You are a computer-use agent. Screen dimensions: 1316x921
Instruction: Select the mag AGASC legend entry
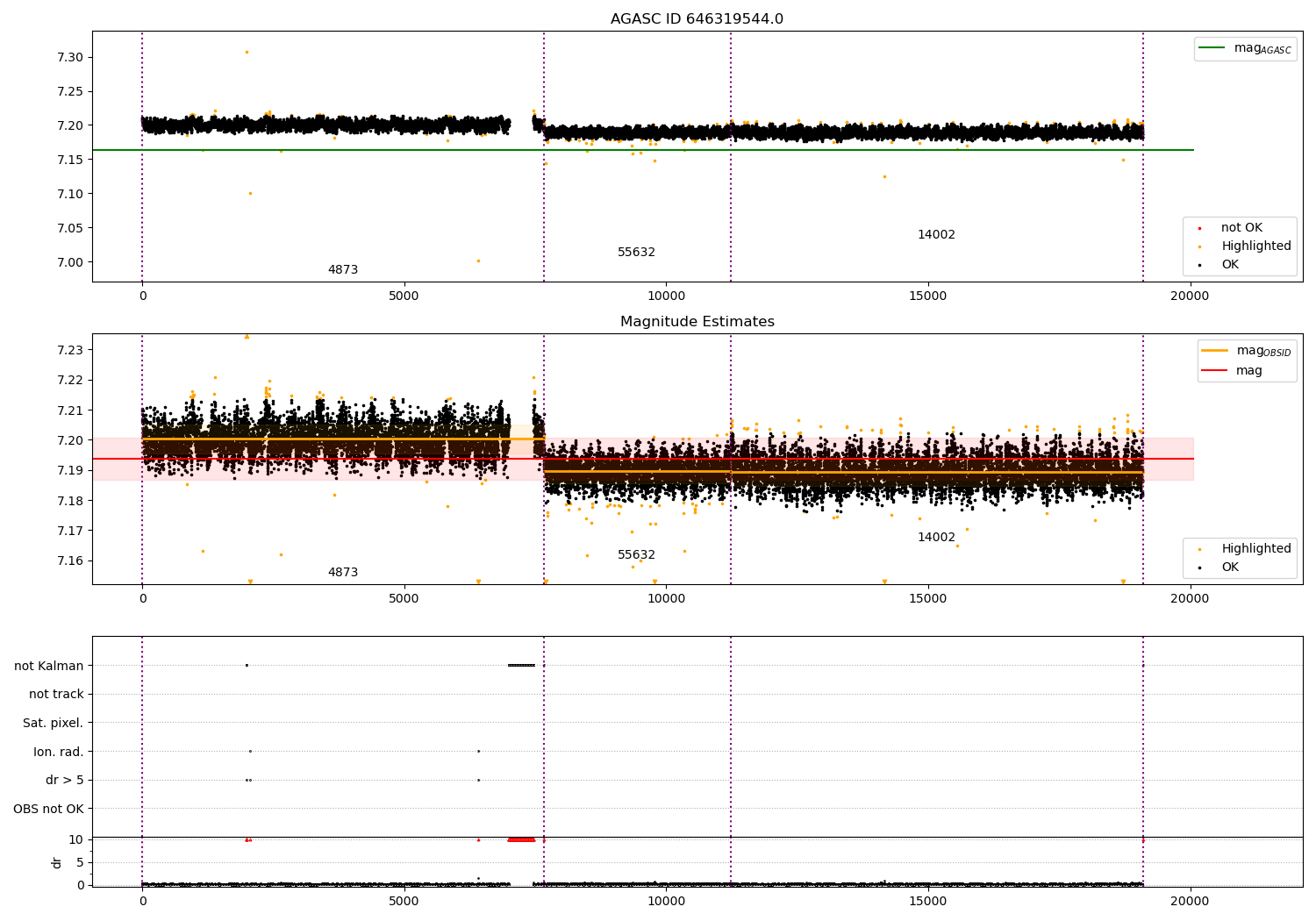1245,48
